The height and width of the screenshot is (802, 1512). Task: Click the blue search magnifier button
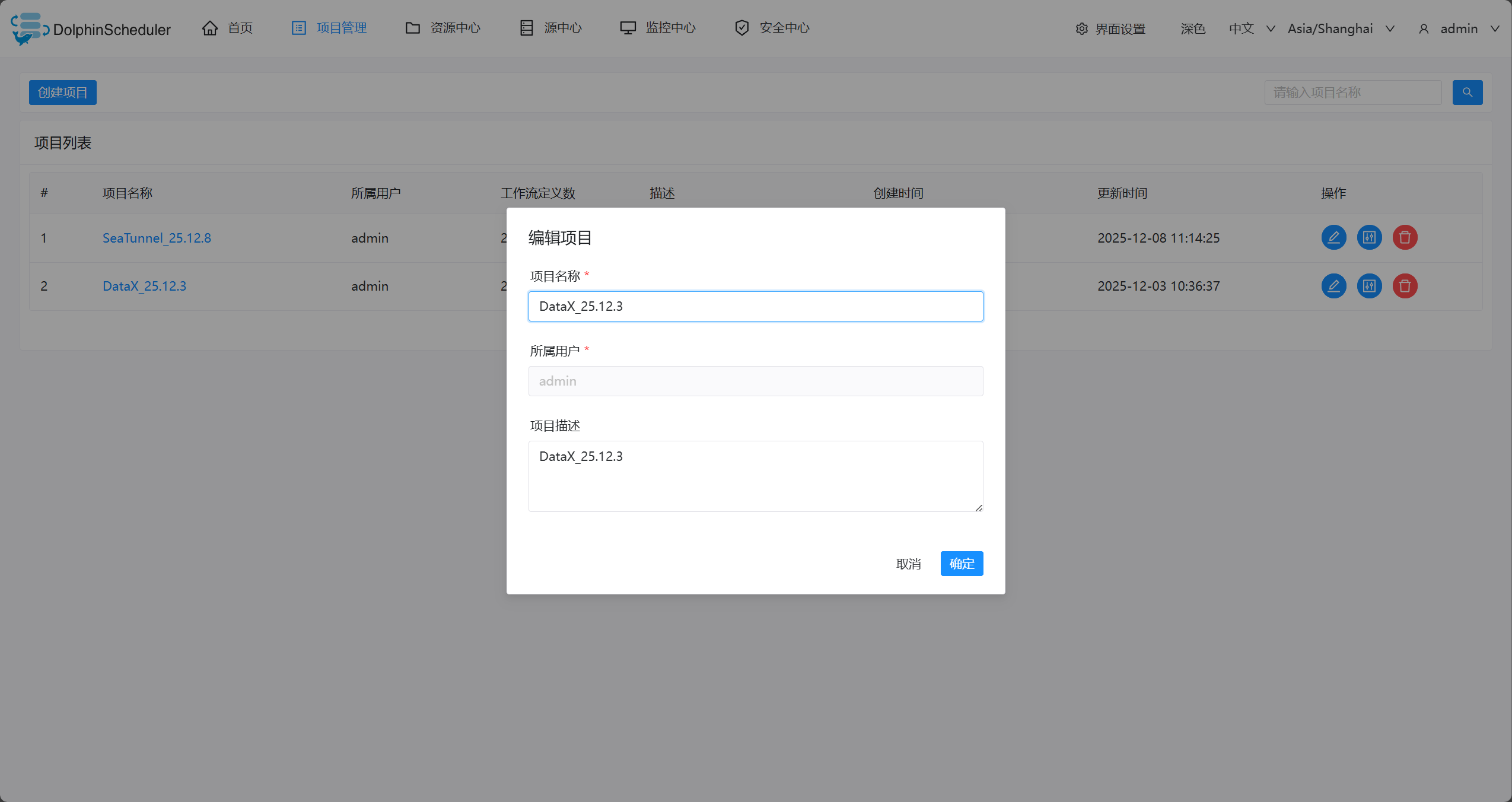click(1467, 93)
